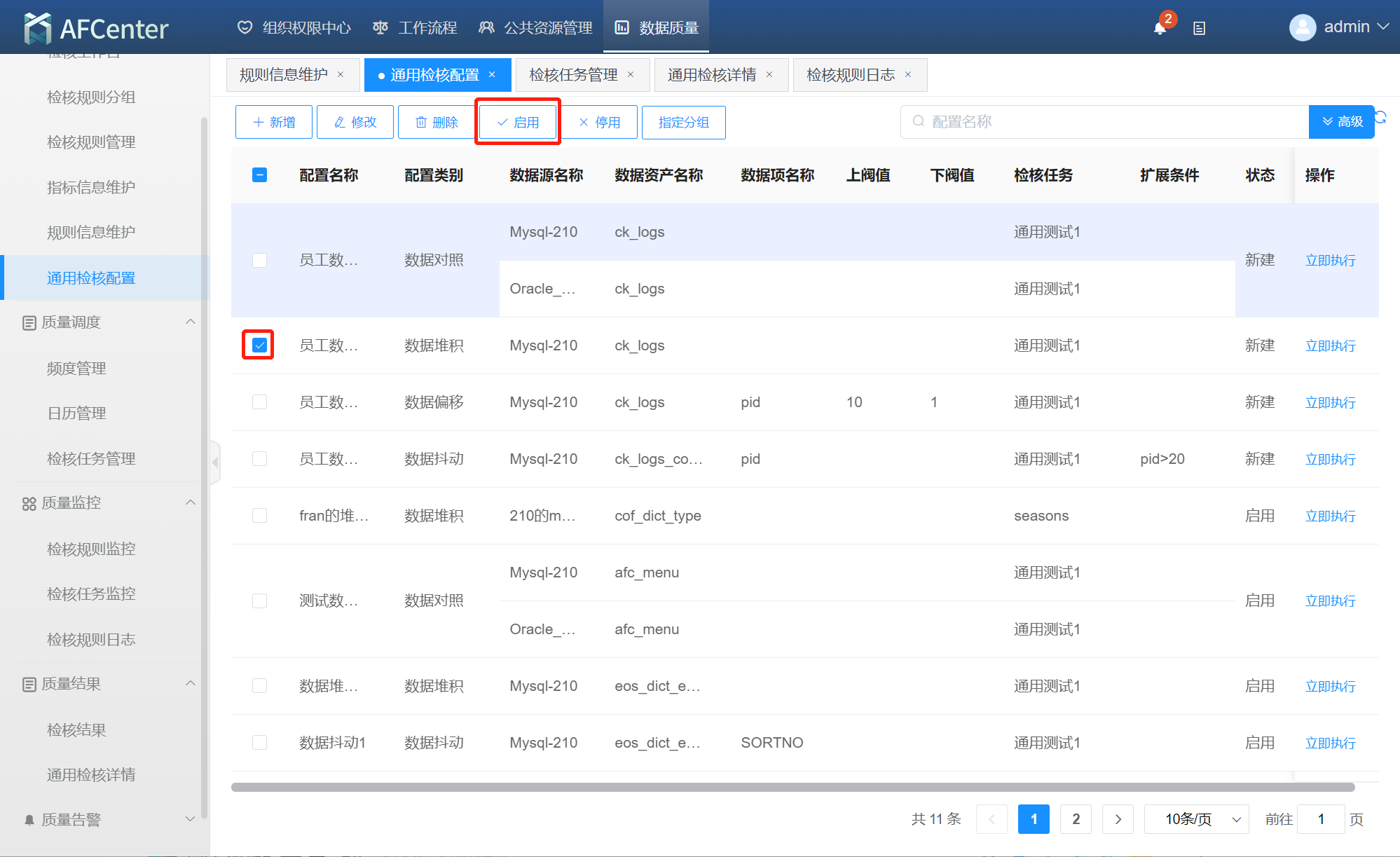The height and width of the screenshot is (857, 1400).
Task: Open the 10条/页 page size dropdown
Action: click(1196, 819)
